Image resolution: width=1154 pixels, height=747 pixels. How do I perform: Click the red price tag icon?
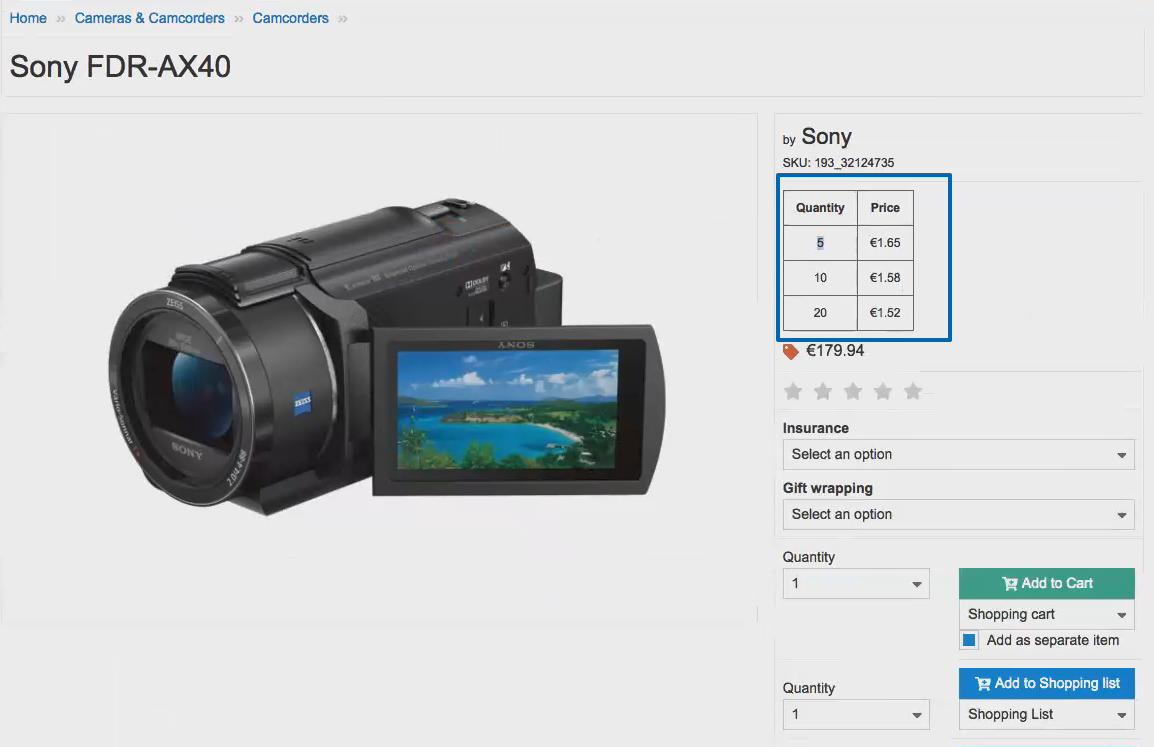790,351
